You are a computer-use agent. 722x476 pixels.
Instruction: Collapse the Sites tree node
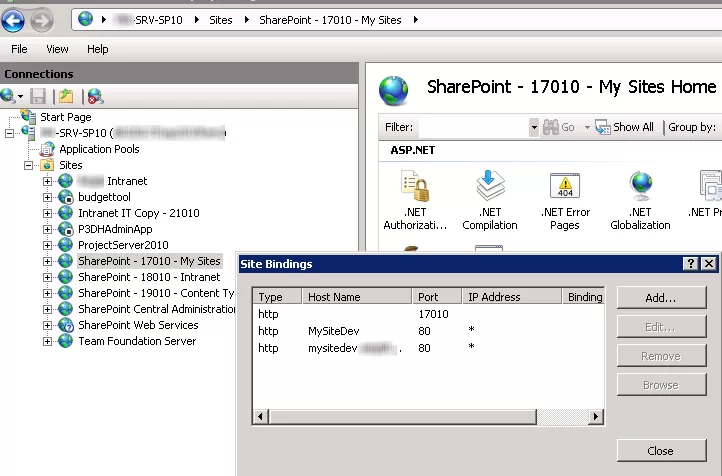coord(30,165)
